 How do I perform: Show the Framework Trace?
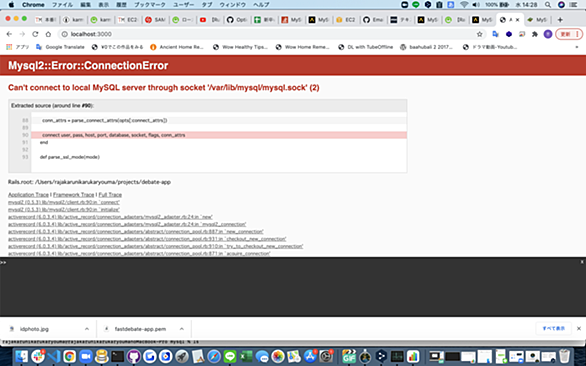coord(74,195)
